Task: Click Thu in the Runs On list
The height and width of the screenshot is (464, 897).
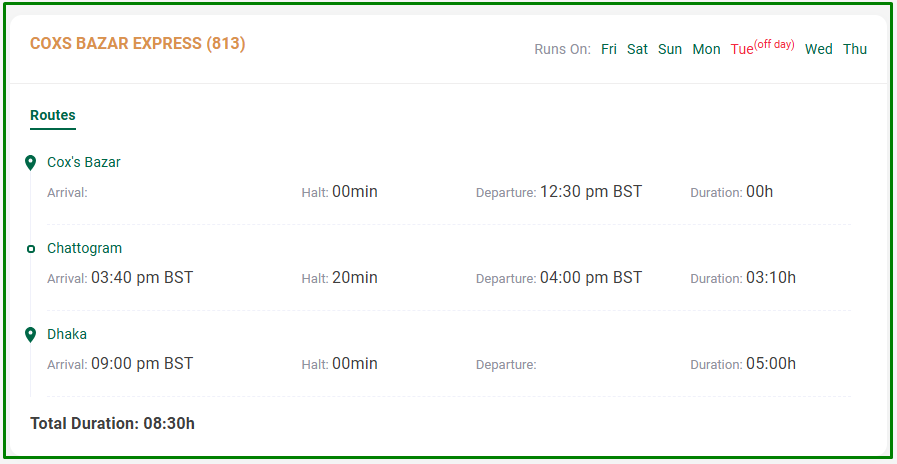Action: coord(855,49)
